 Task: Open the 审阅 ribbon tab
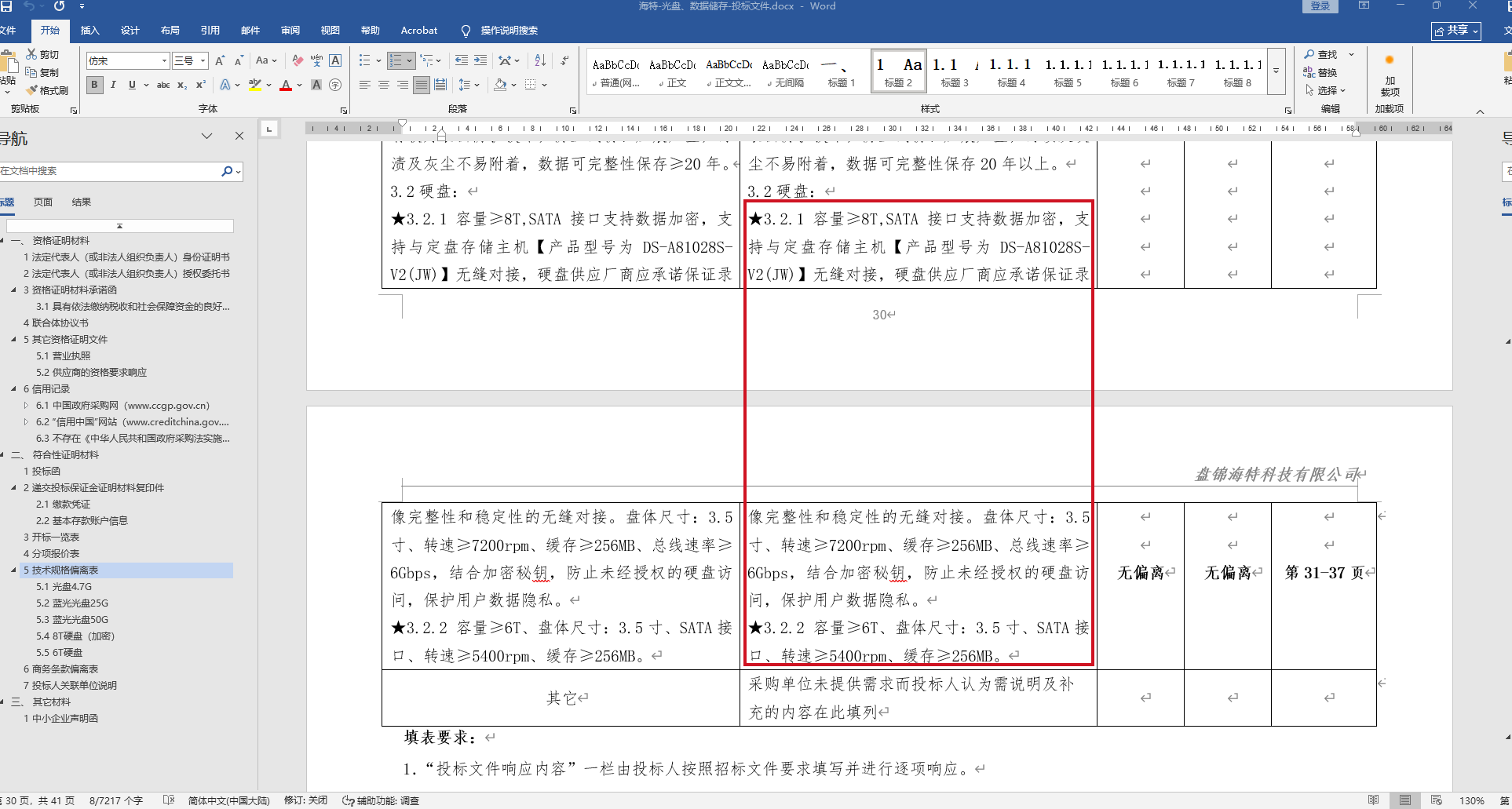(x=290, y=31)
